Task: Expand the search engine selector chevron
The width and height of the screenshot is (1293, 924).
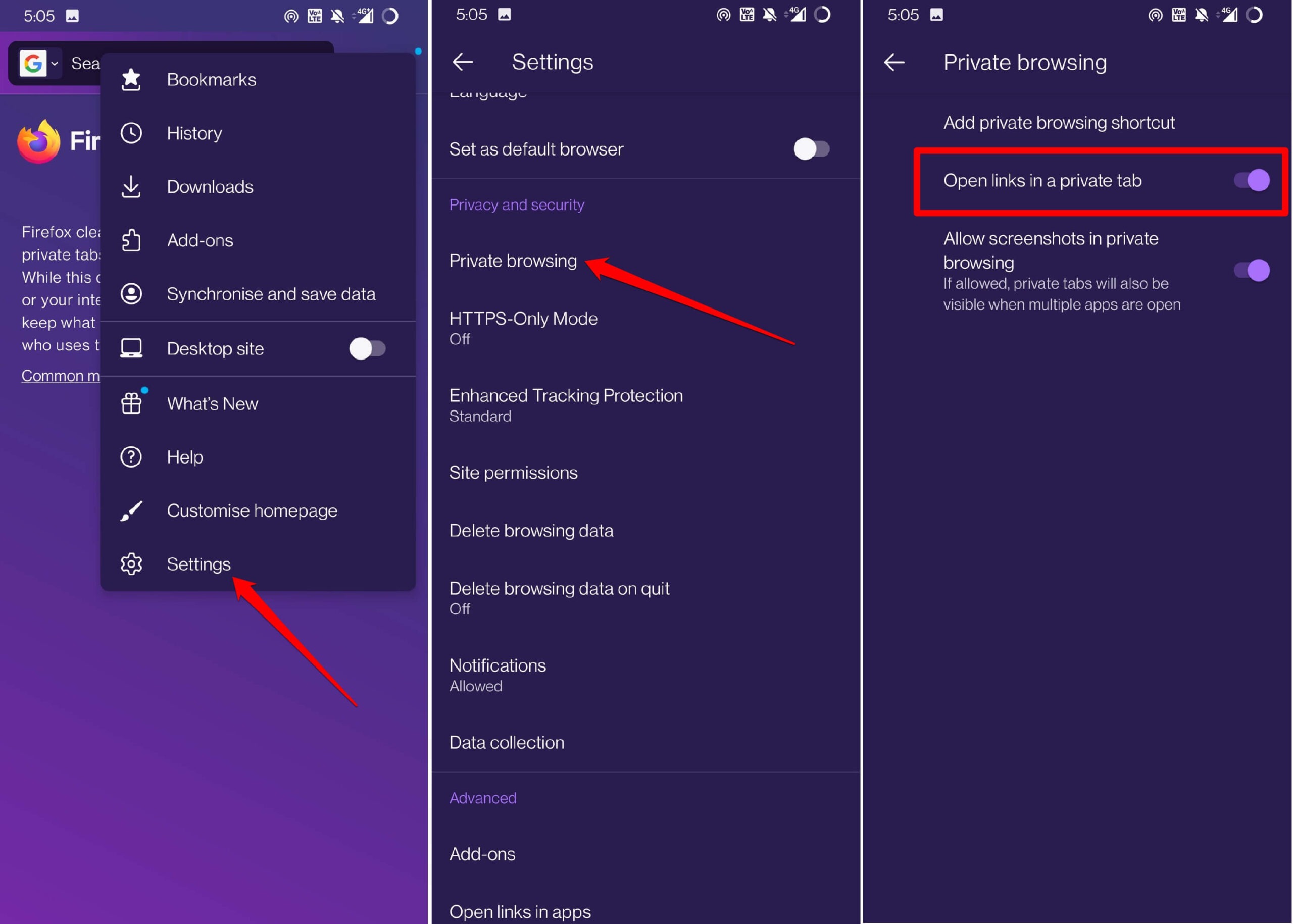Action: pos(55,63)
